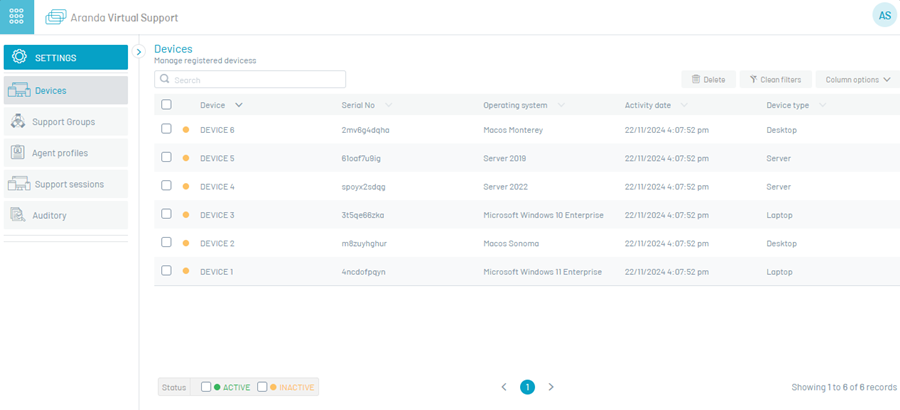Enable the INACTIVE status filter checkbox

click(262, 387)
